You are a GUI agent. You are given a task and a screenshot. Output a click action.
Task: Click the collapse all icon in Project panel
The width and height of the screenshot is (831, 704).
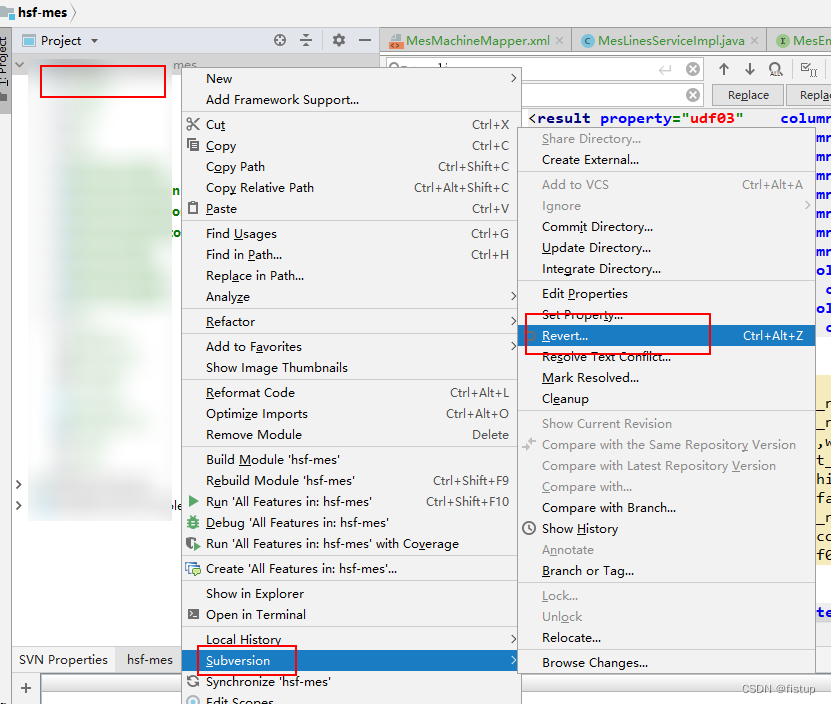click(306, 40)
